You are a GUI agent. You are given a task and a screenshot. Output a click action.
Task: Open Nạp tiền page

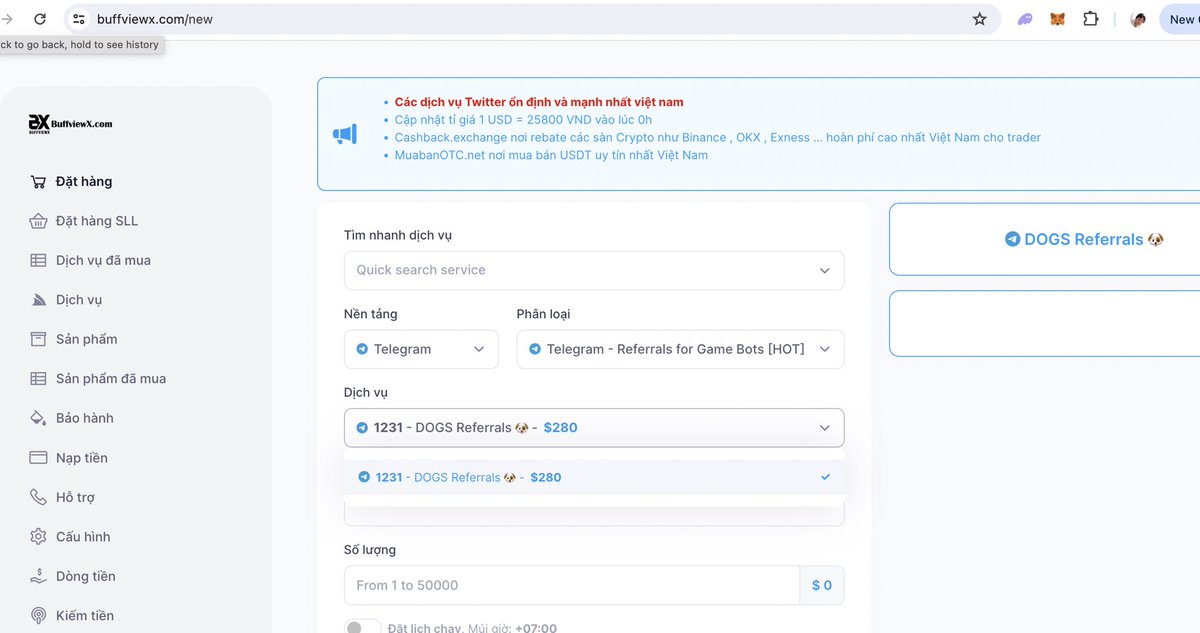click(x=82, y=458)
